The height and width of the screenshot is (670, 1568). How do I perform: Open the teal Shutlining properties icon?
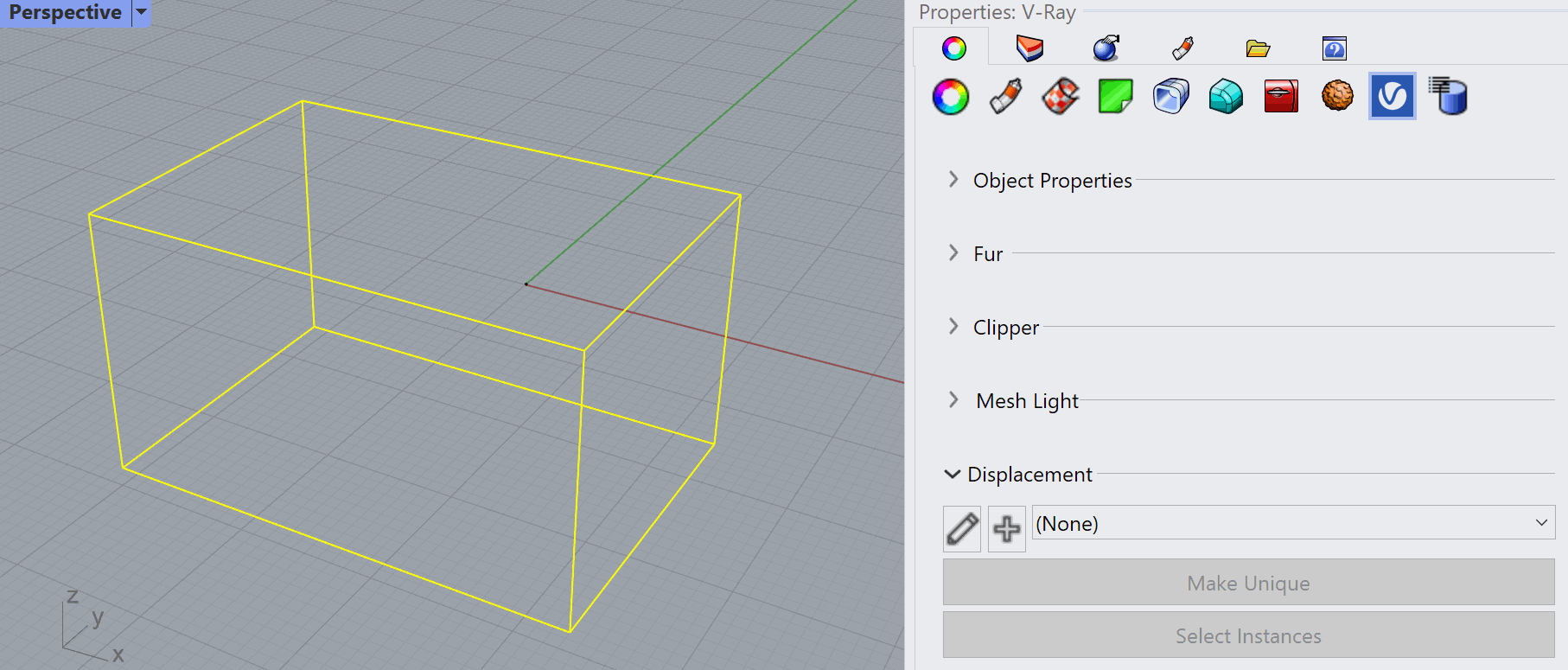pyautogui.click(x=1226, y=97)
